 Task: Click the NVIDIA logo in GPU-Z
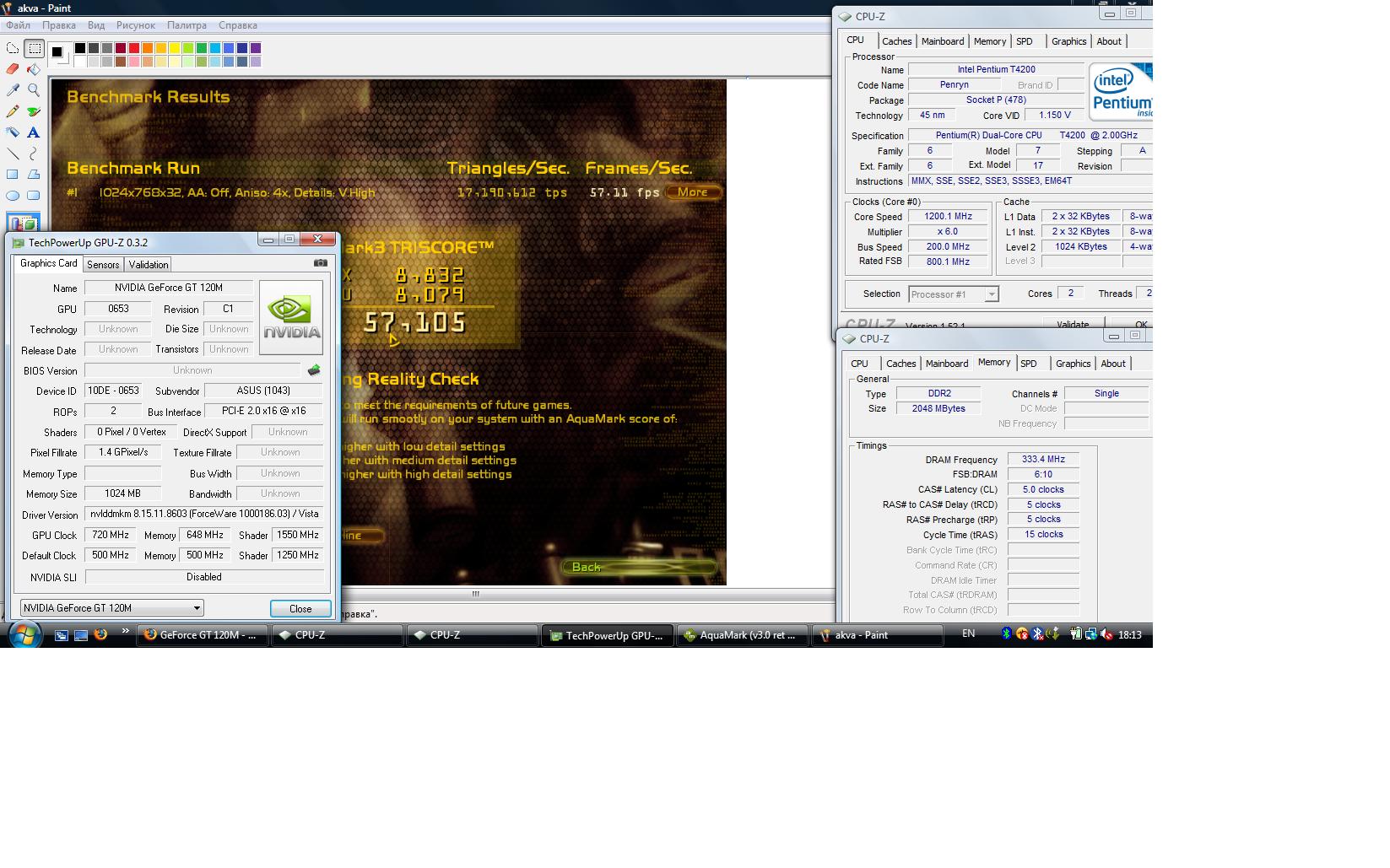[x=291, y=317]
